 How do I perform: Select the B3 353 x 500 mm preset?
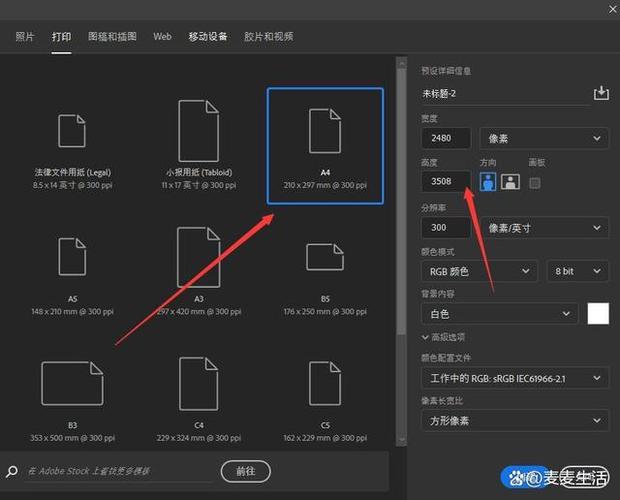(x=72, y=401)
